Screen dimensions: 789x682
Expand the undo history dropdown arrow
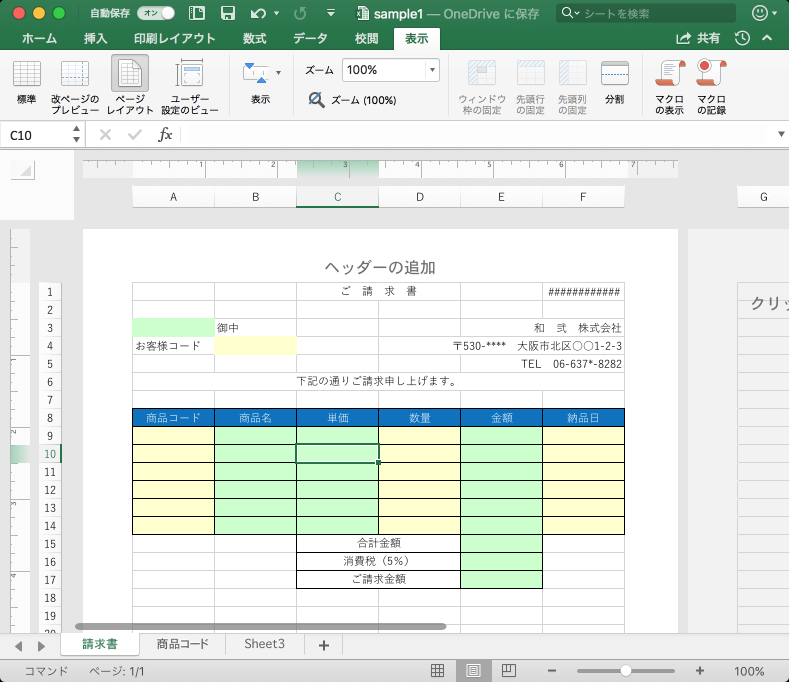point(276,14)
